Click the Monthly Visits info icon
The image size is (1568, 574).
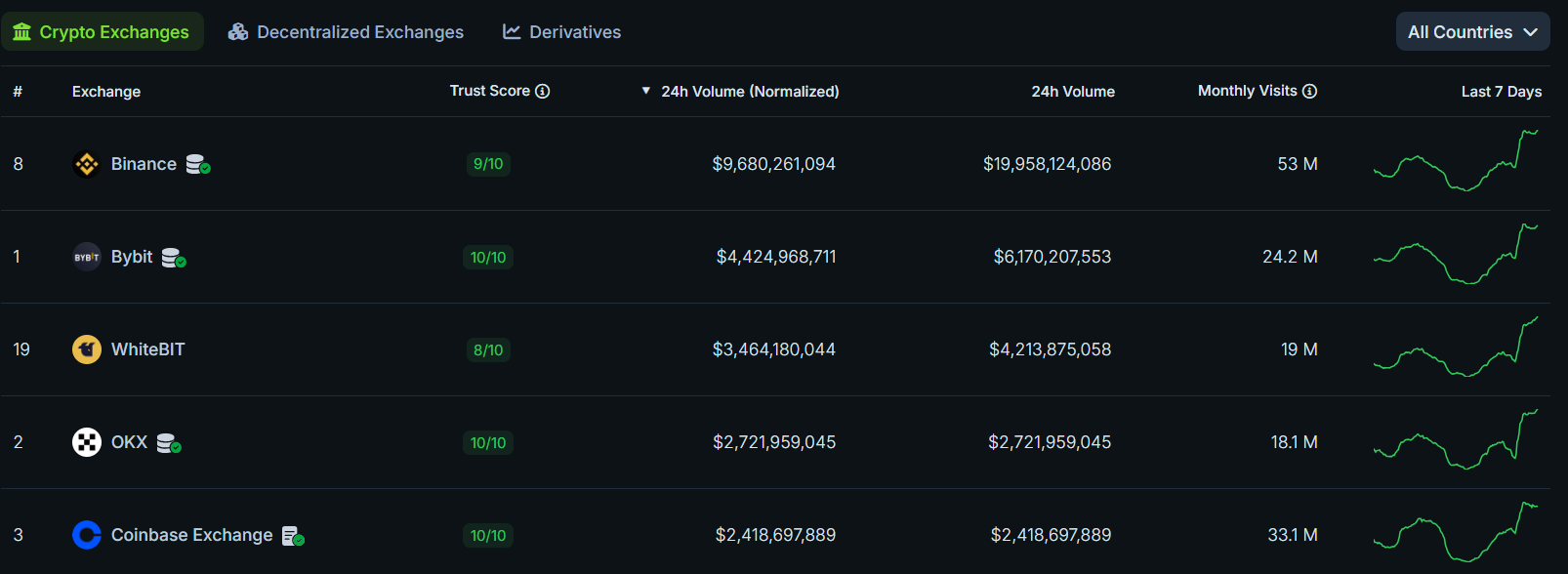pos(1310,91)
